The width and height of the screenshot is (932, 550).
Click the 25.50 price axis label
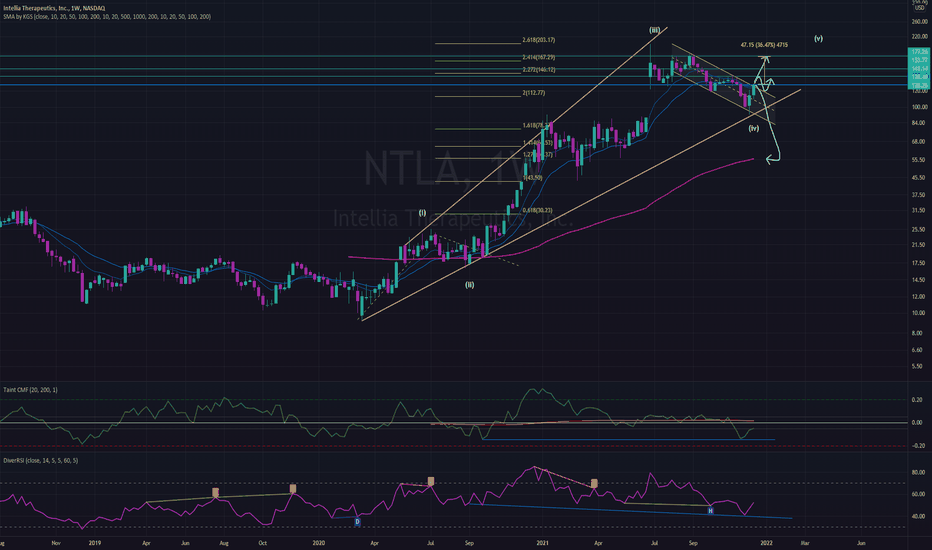coord(920,230)
